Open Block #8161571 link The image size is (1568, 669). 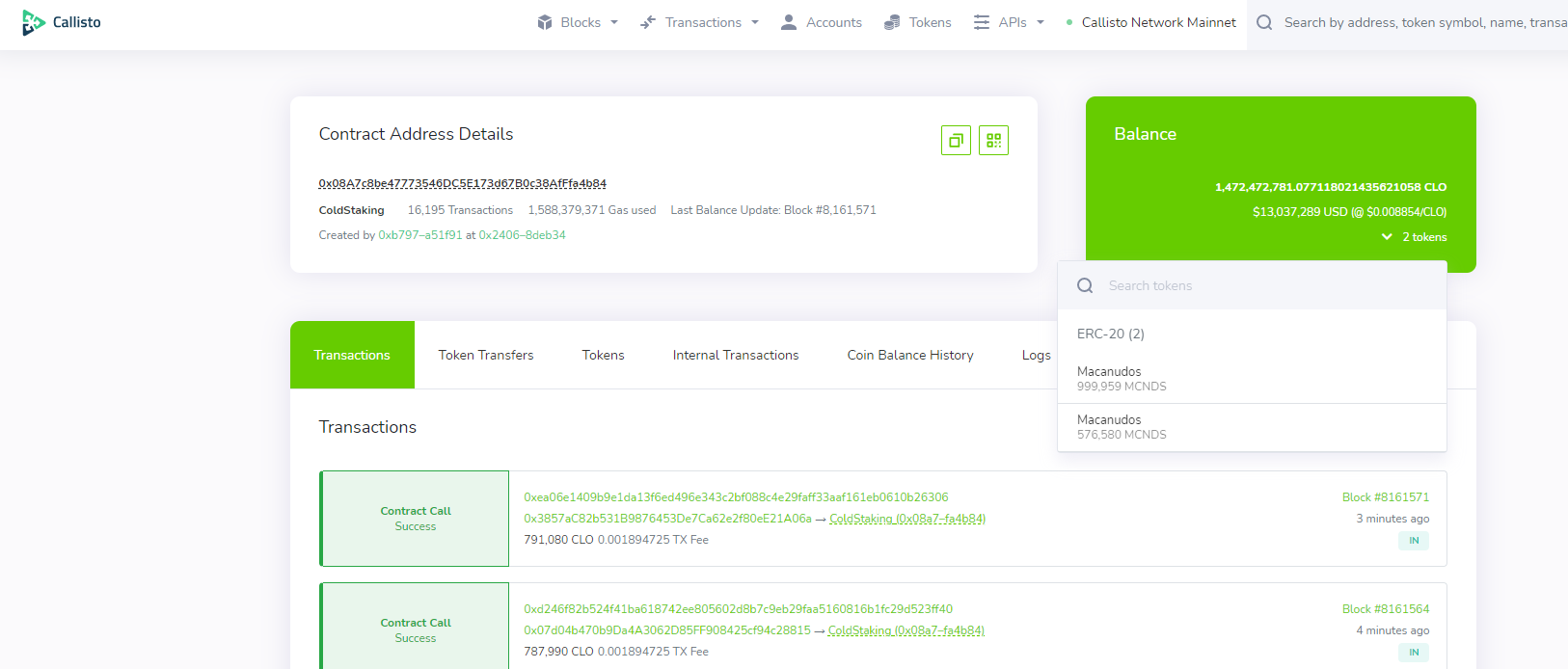click(x=1386, y=497)
